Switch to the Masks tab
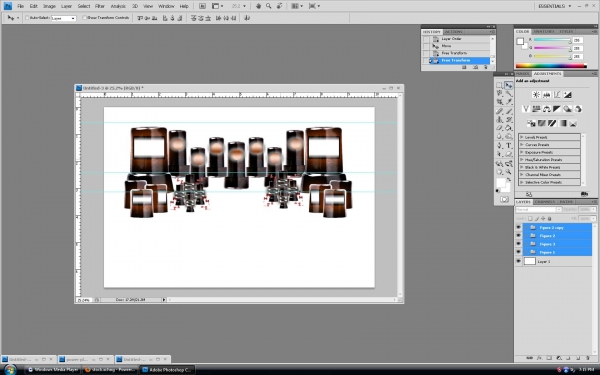Image resolution: width=600 pixels, height=375 pixels. [523, 73]
